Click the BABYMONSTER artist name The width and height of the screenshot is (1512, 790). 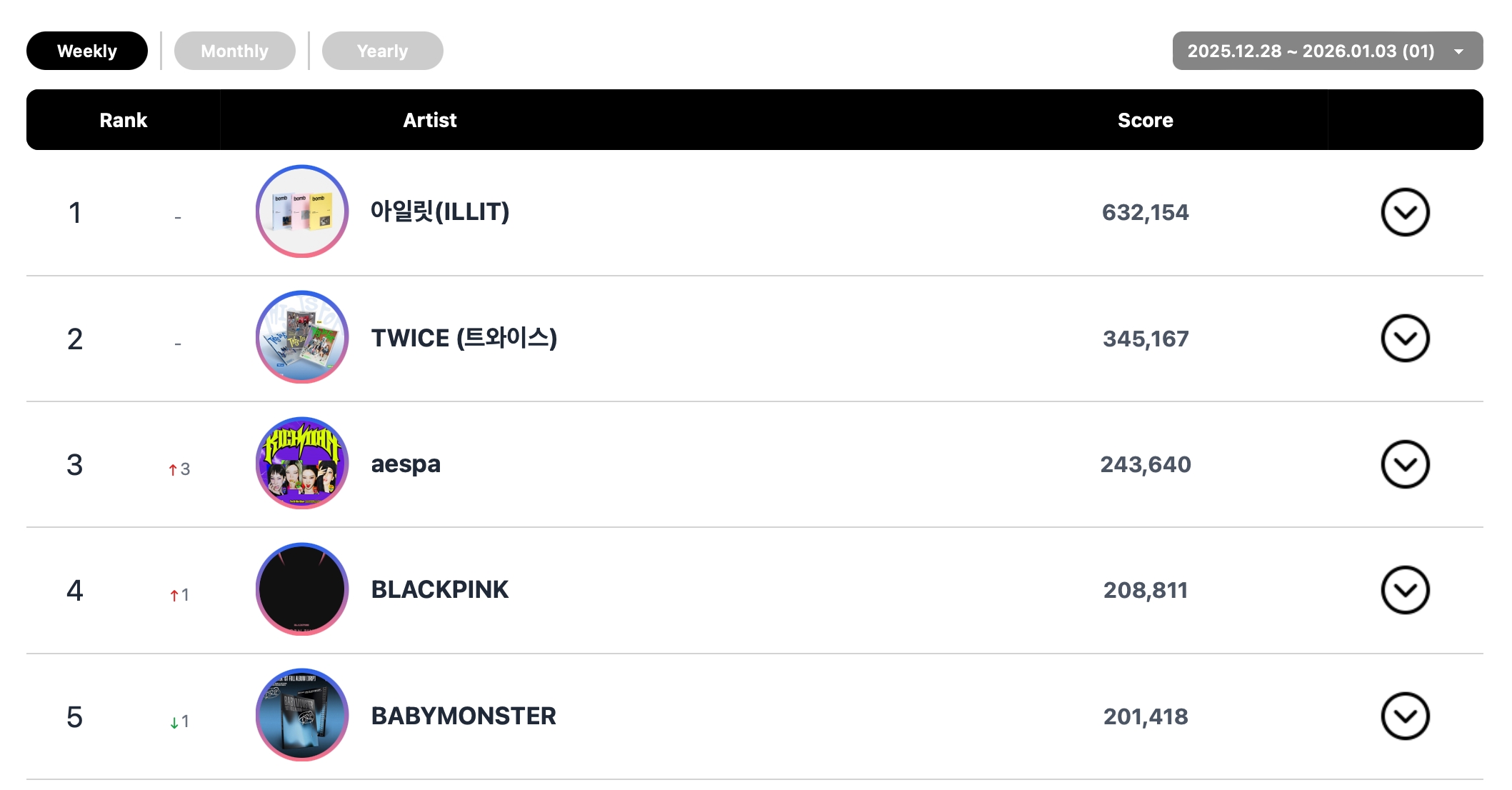tap(463, 716)
